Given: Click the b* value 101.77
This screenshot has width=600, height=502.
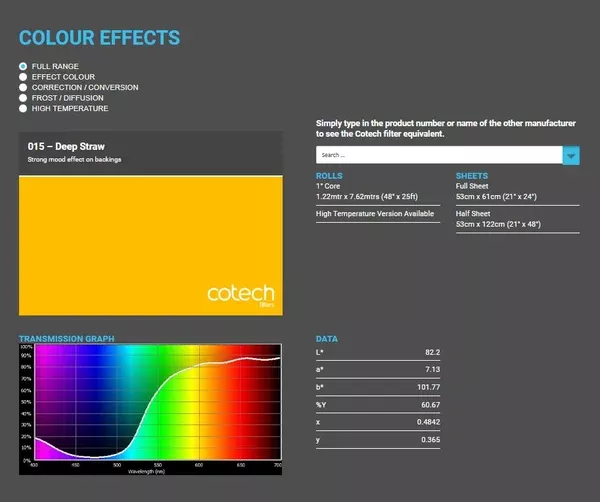Looking at the screenshot, I should coord(429,387).
